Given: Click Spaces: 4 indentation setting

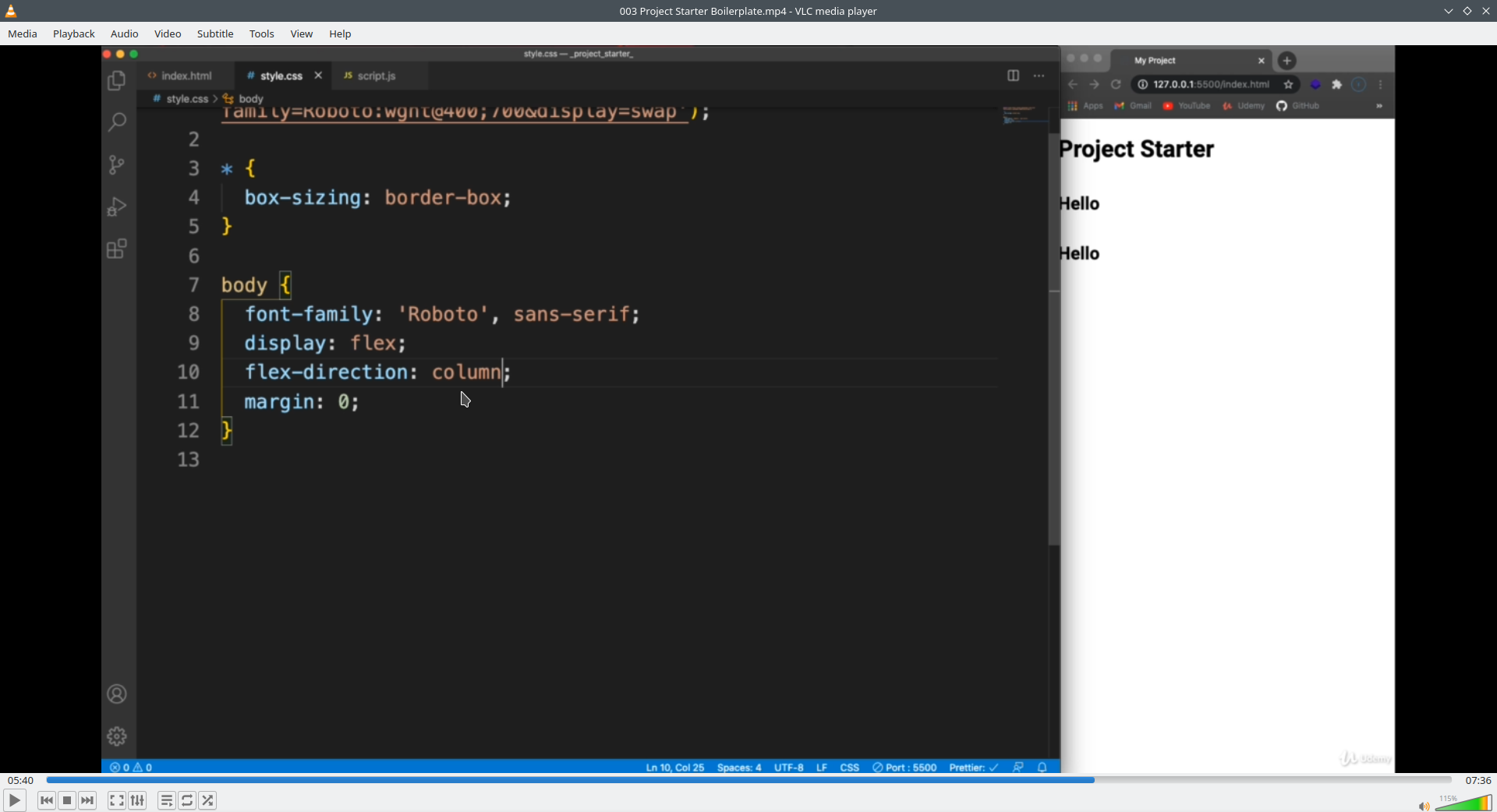Looking at the screenshot, I should (x=739, y=768).
